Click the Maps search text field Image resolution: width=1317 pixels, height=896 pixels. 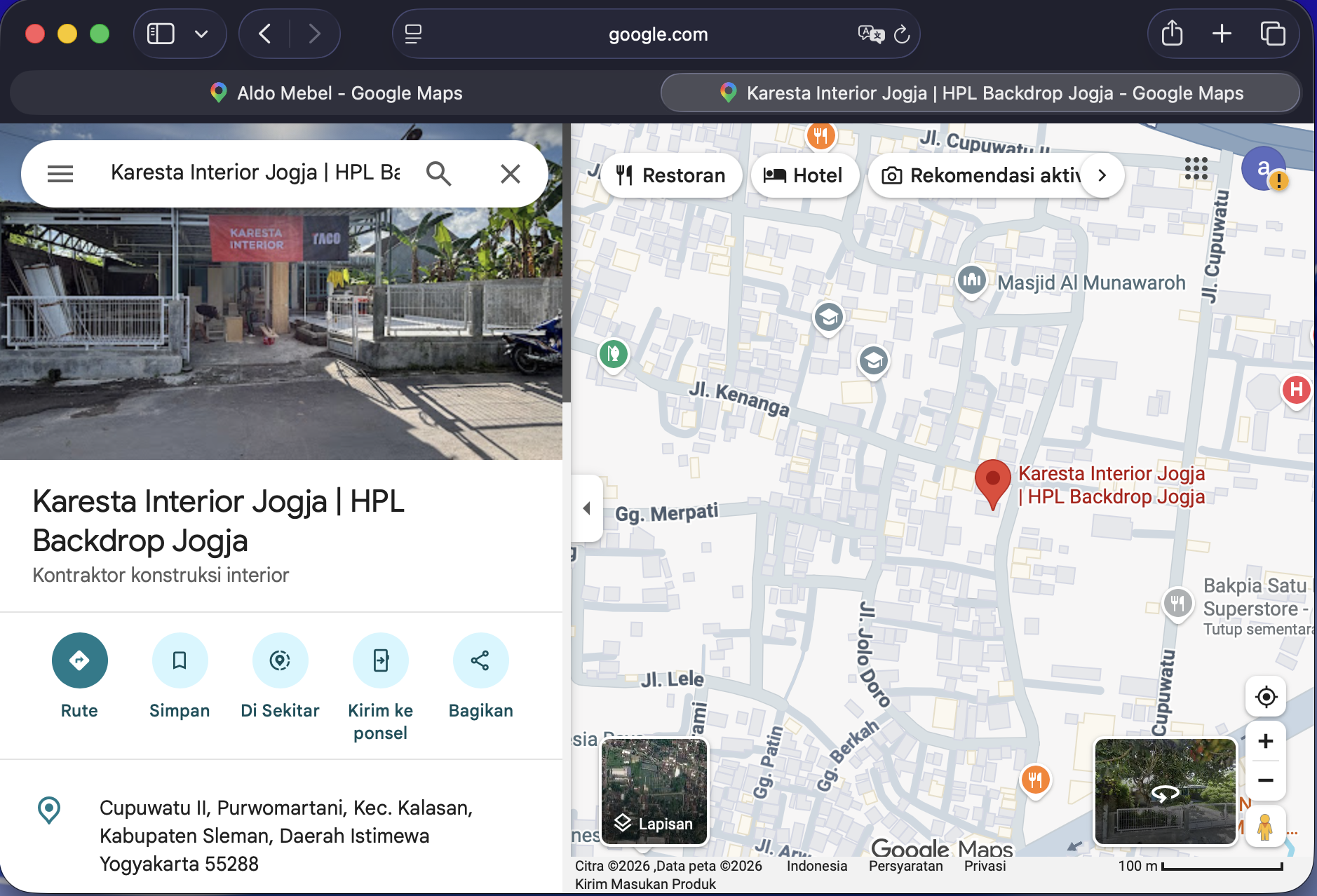[x=255, y=172]
